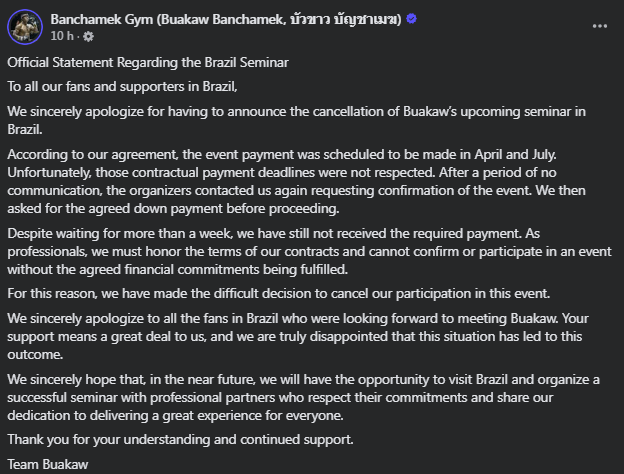Open the Banchamek Gym profile picture
Viewport: 624px width, 474px height.
(x=25, y=27)
